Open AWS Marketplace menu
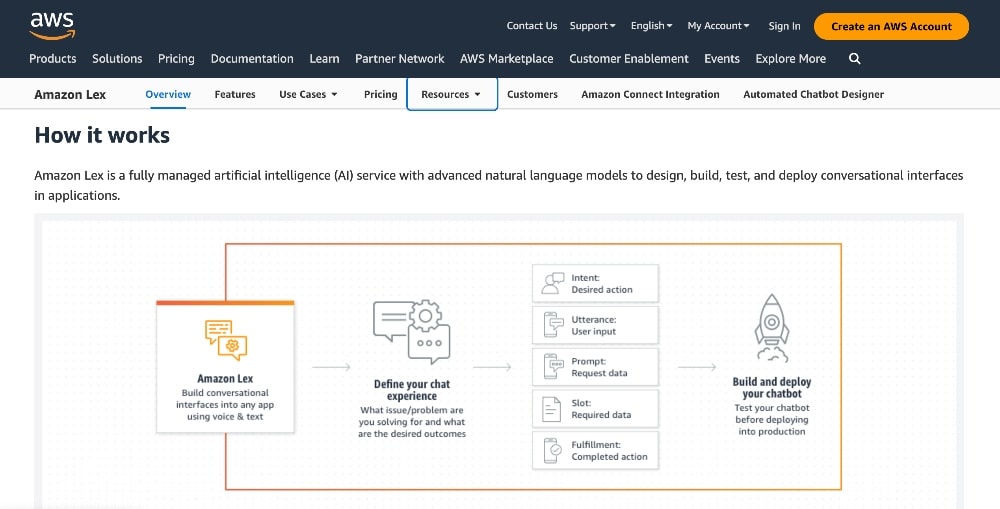The image size is (1000, 509). [x=506, y=59]
